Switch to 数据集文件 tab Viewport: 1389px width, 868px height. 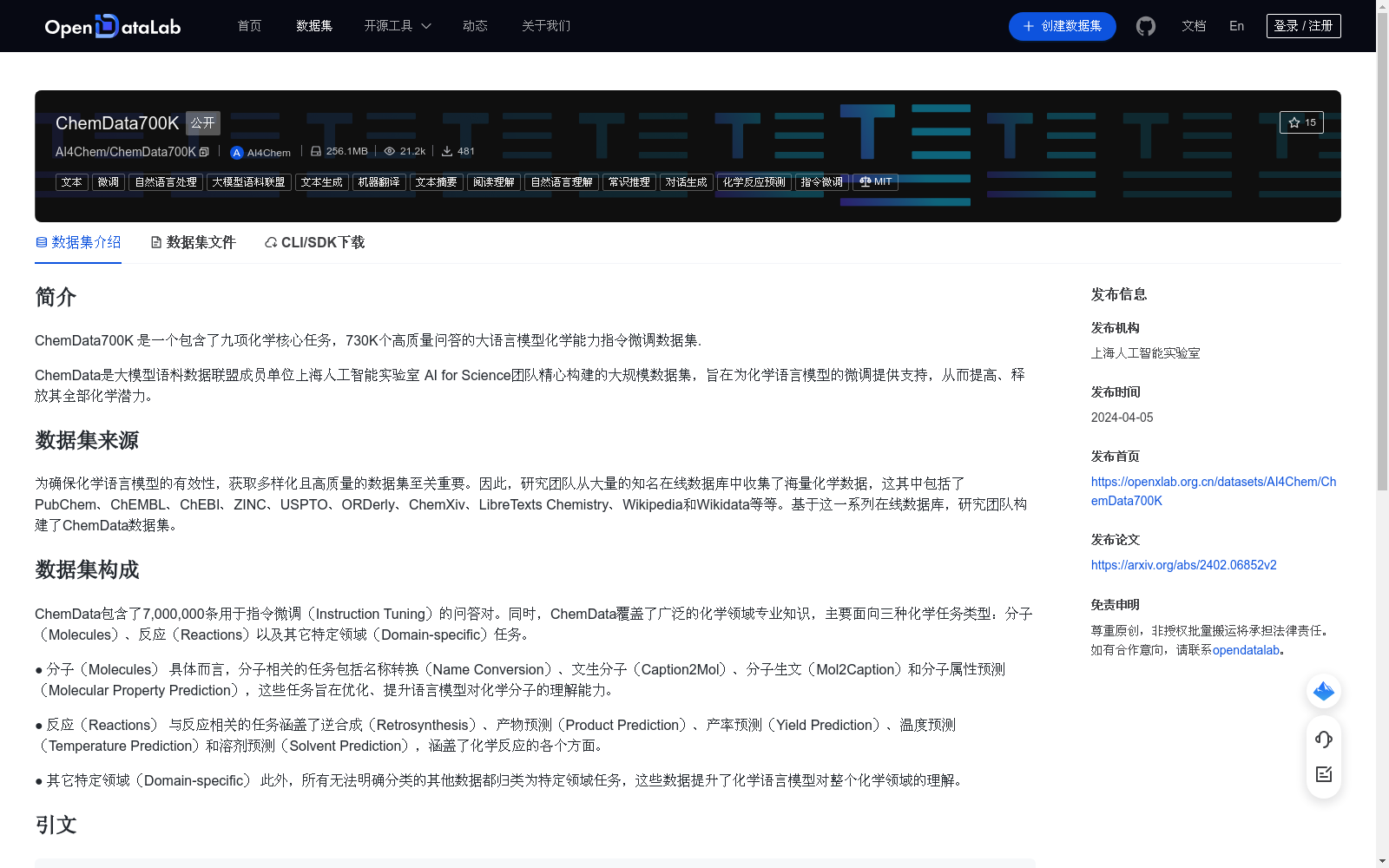(x=193, y=242)
